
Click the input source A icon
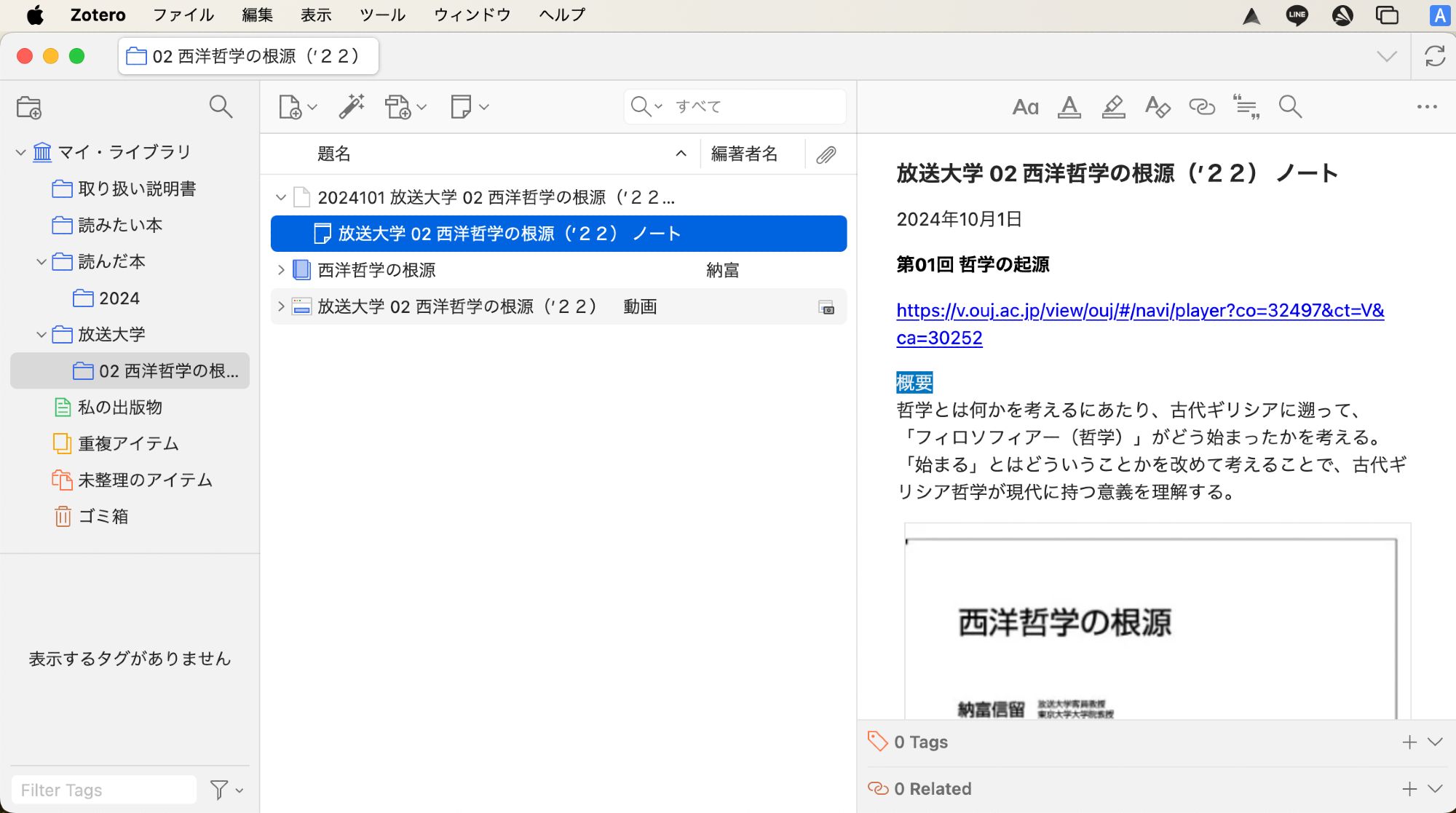pyautogui.click(x=1439, y=15)
